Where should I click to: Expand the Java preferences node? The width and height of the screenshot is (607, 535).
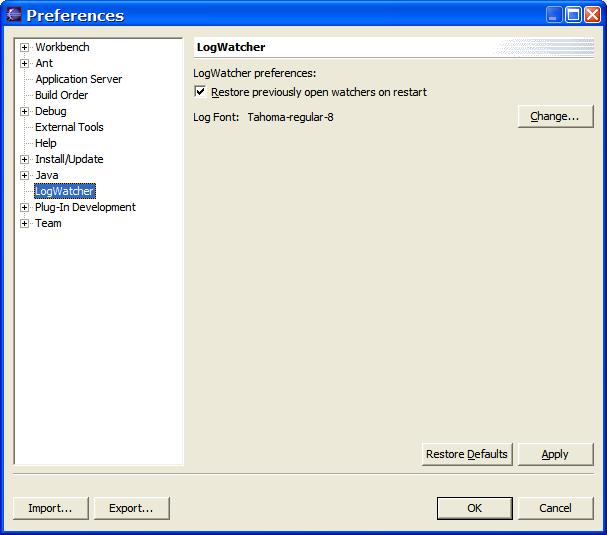25,175
